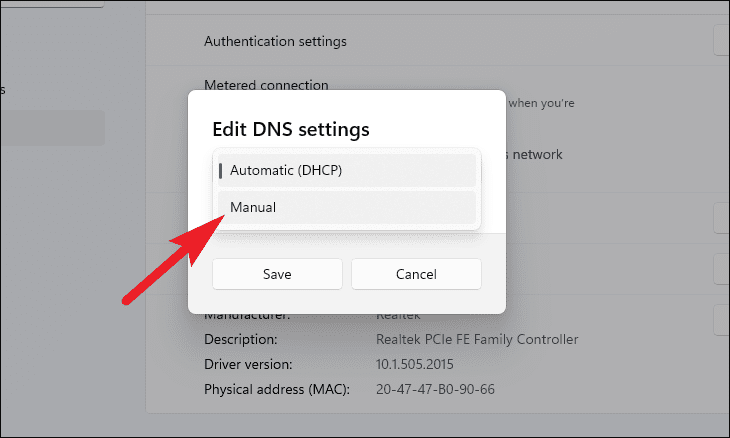Click the selection indicator beside Automatic (DHCP)
The height and width of the screenshot is (438, 730).
tap(221, 171)
